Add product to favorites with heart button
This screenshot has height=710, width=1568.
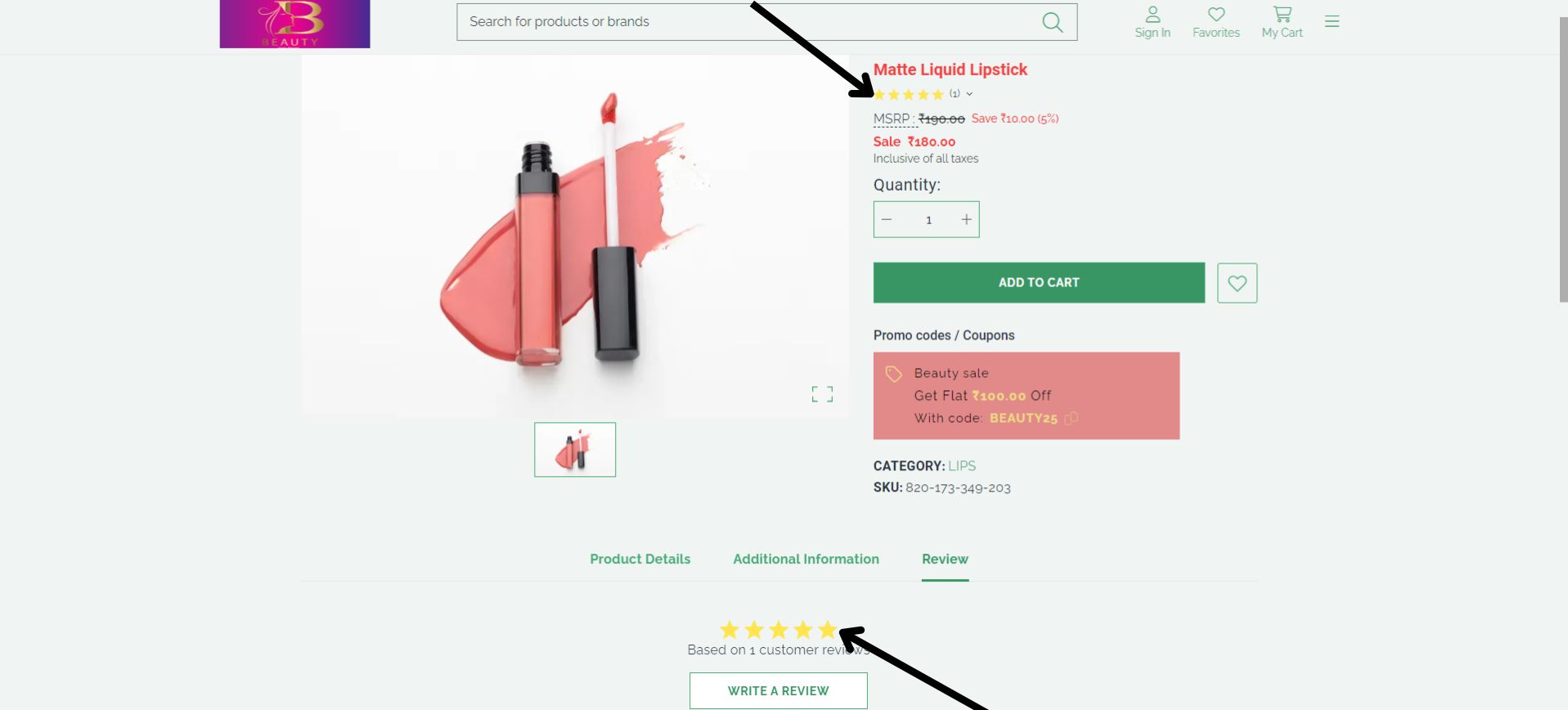pos(1237,283)
